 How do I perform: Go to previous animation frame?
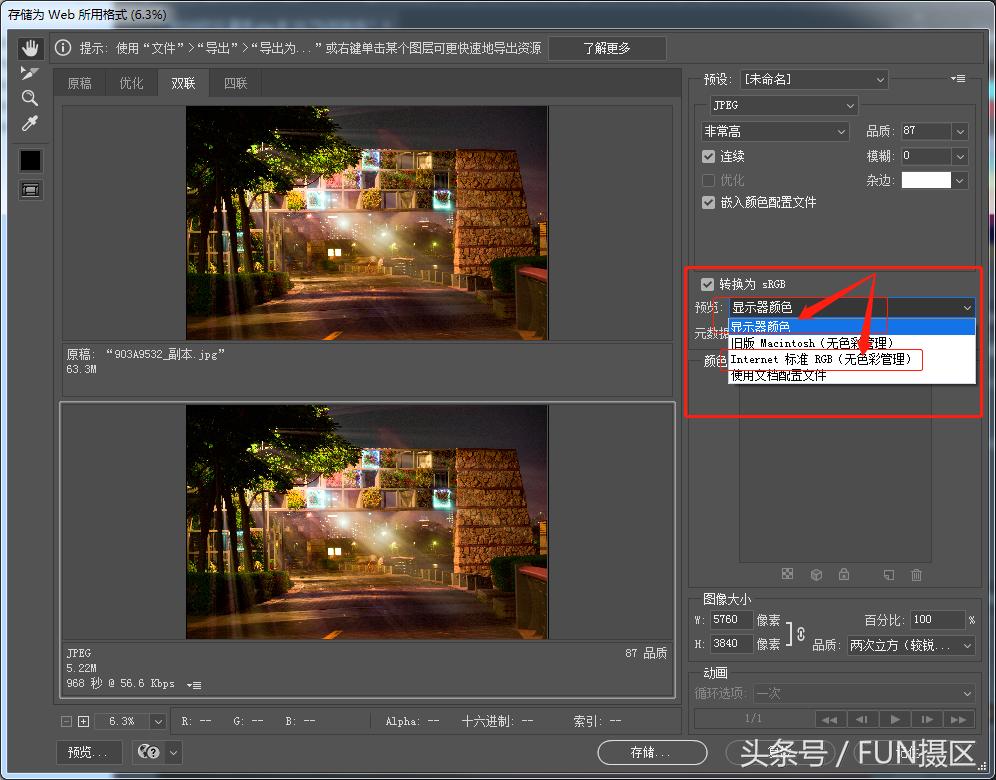pos(862,719)
